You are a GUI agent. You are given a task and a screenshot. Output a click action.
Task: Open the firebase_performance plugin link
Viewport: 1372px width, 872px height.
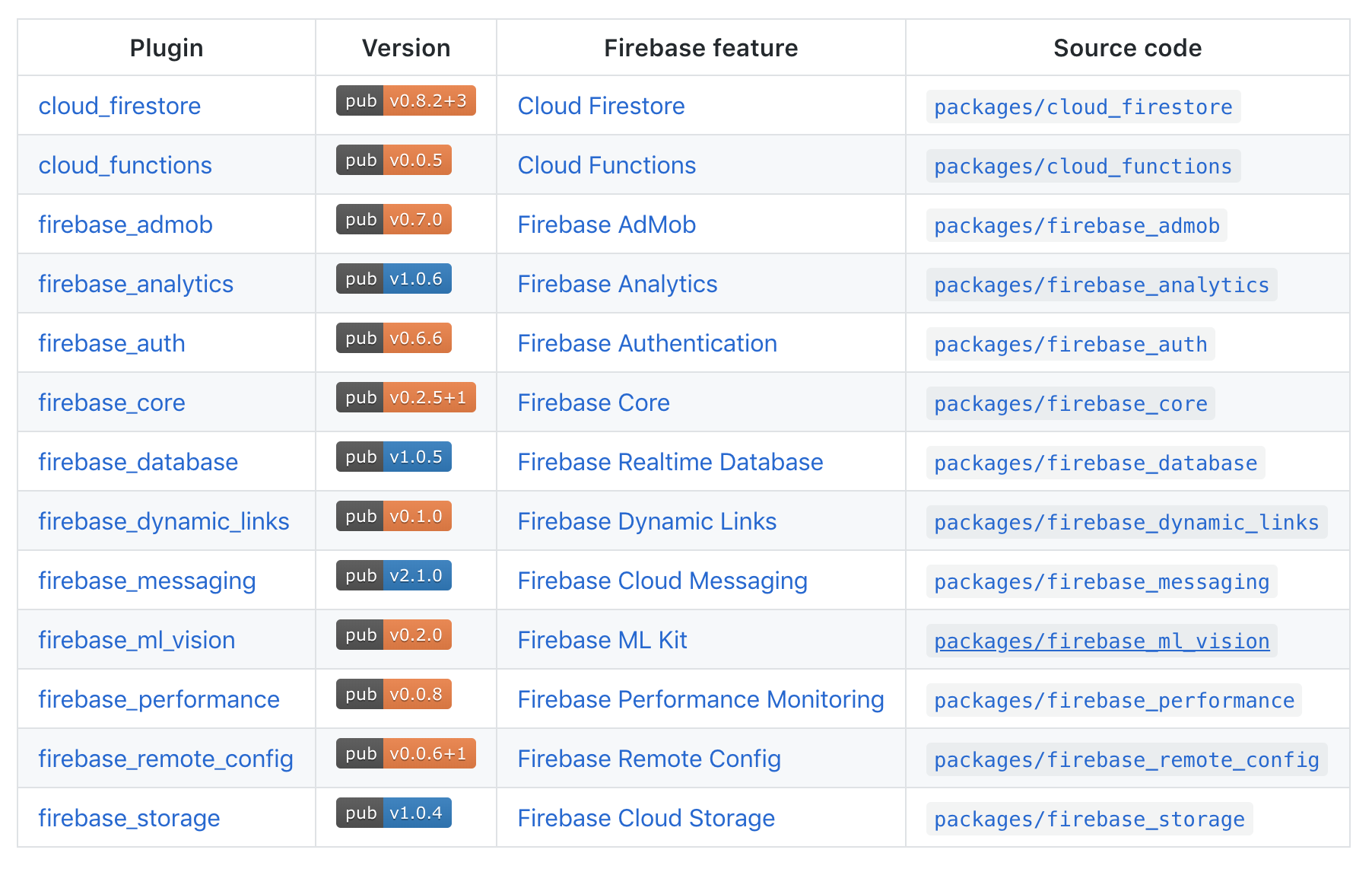pos(159,699)
